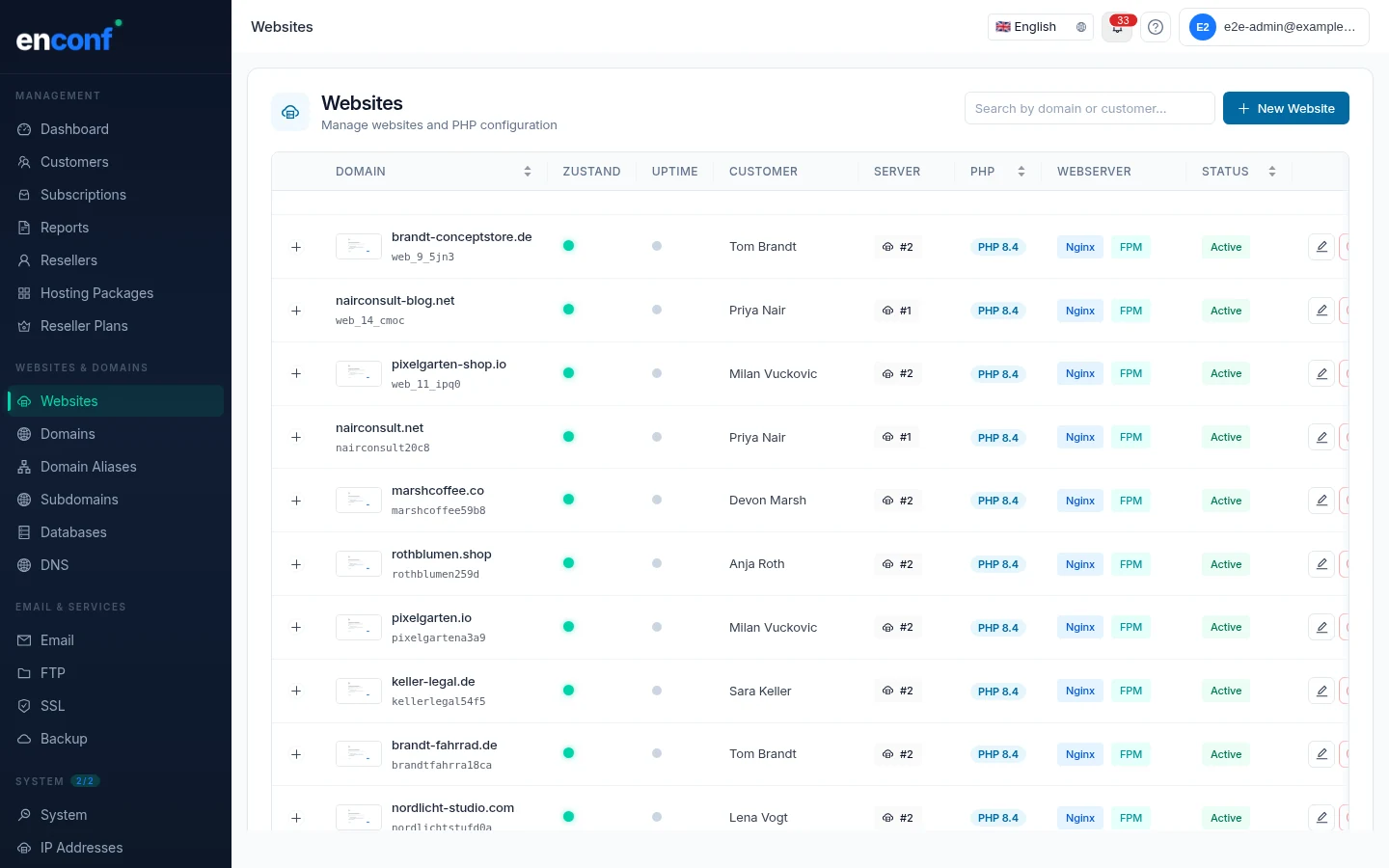Expand the keller-legal.de row
This screenshot has width=1389, height=868.
[x=296, y=691]
